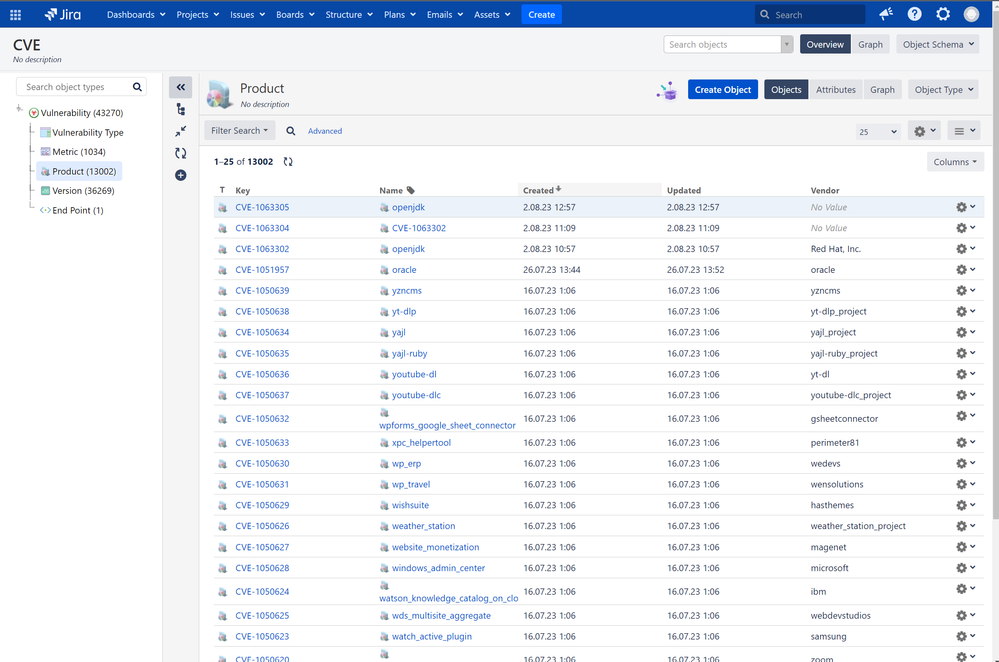Open the Jira app switcher grid
Viewport: 999px width, 662px height.
pyautogui.click(x=15, y=15)
